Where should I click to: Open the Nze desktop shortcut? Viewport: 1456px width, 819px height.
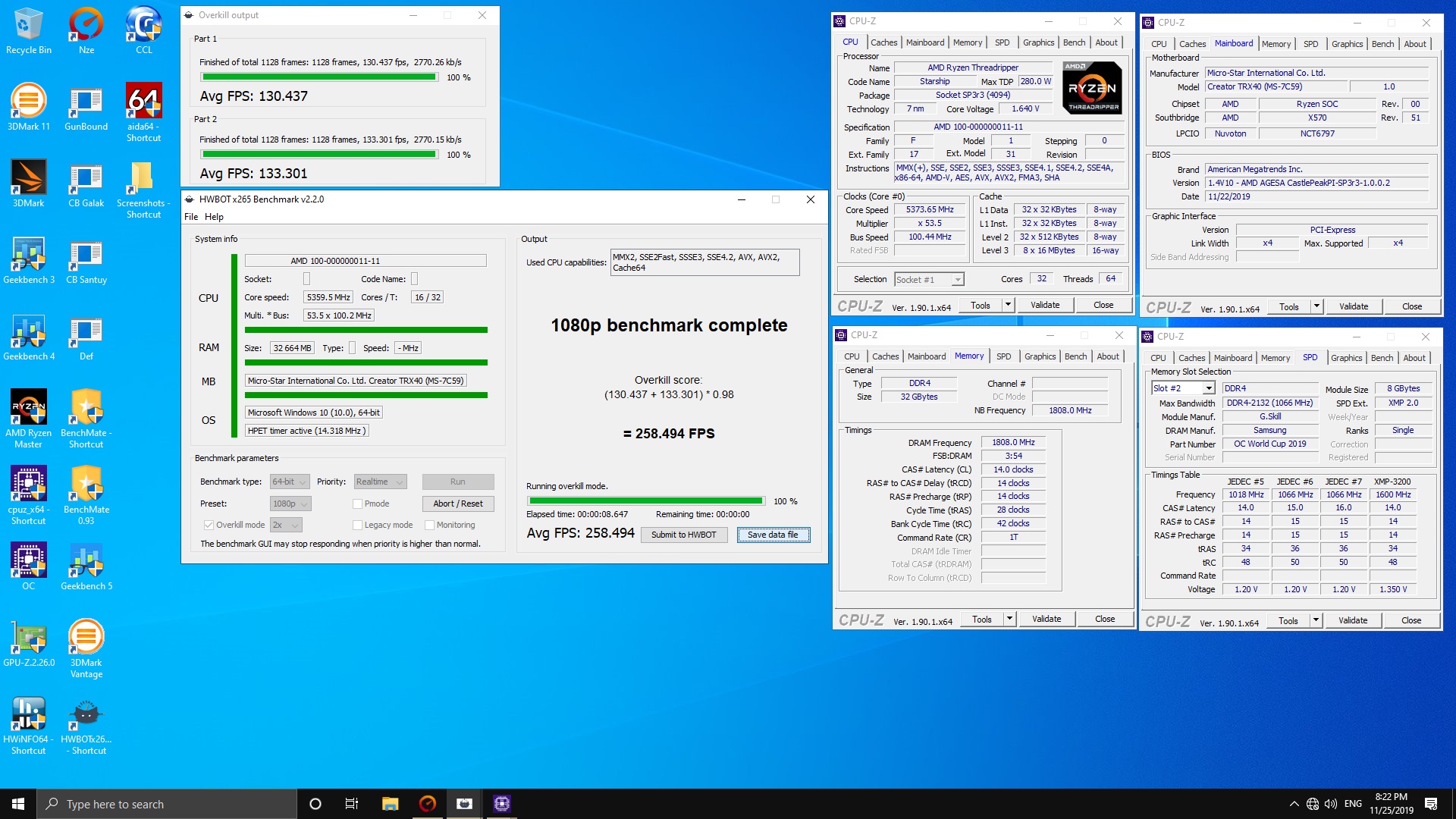coord(86,30)
